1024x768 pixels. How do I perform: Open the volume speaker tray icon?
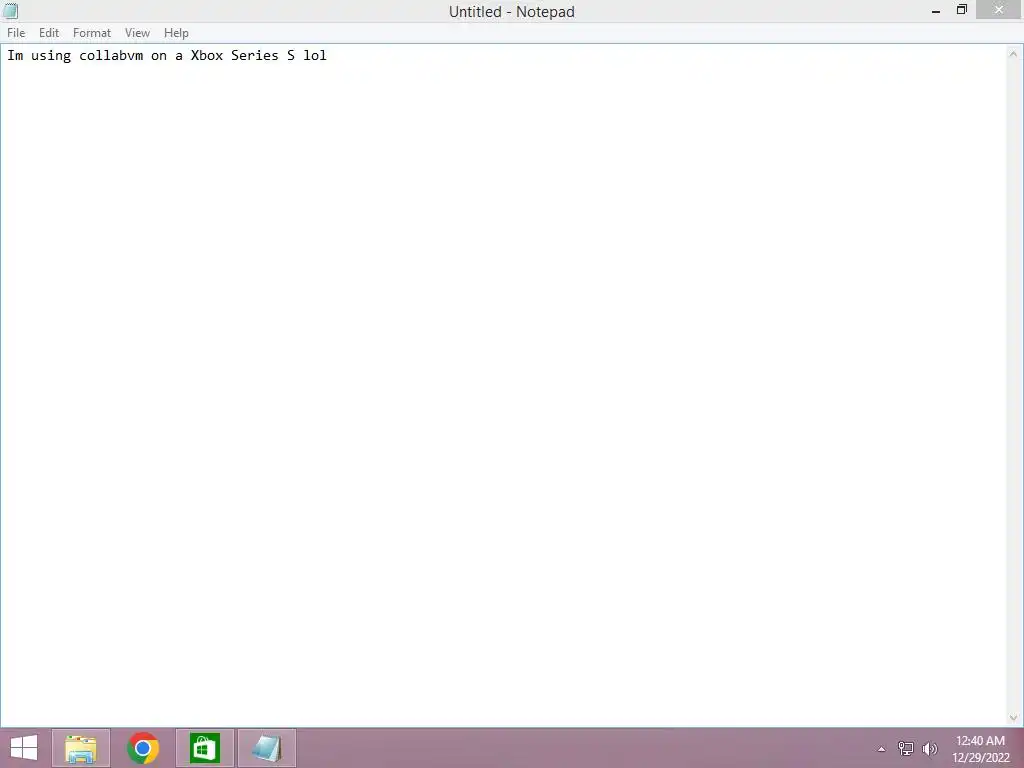(x=929, y=749)
